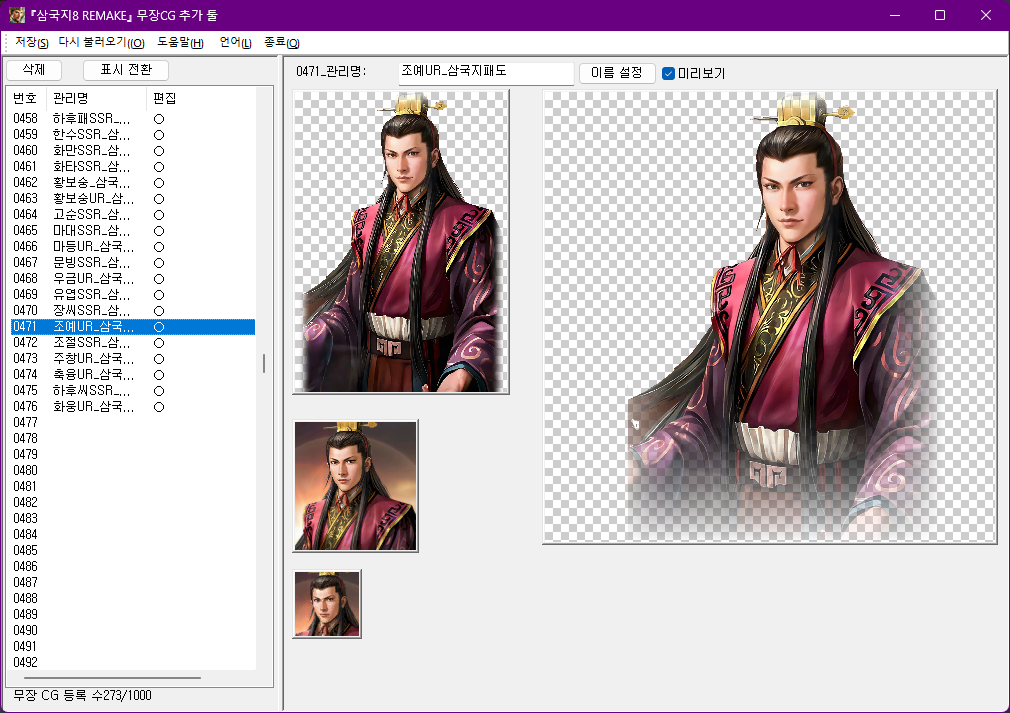Click the 번호 column header
This screenshot has width=1010, height=713.
pos(26,98)
